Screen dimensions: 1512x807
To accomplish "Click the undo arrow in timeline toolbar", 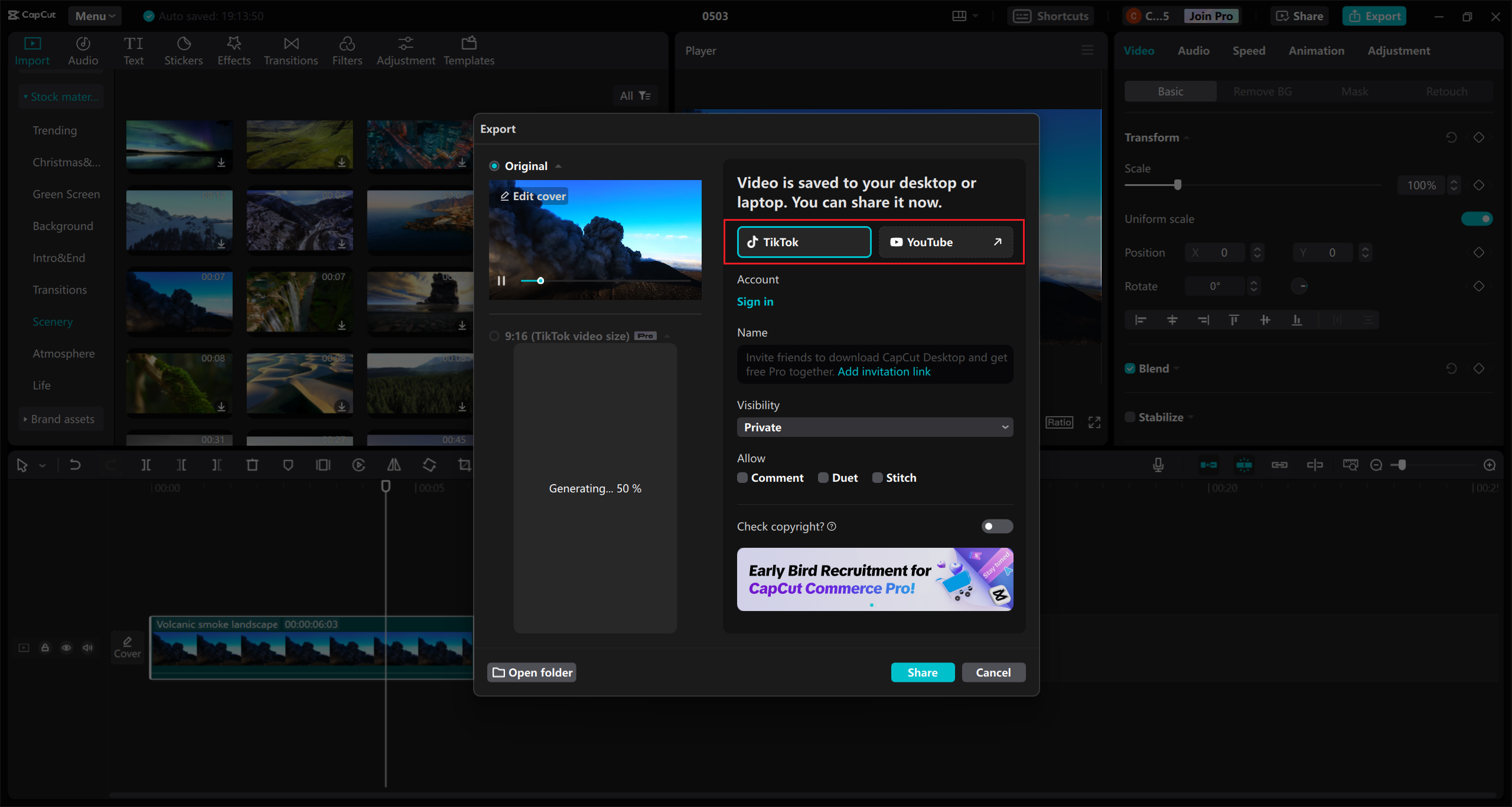I will click(x=75, y=465).
